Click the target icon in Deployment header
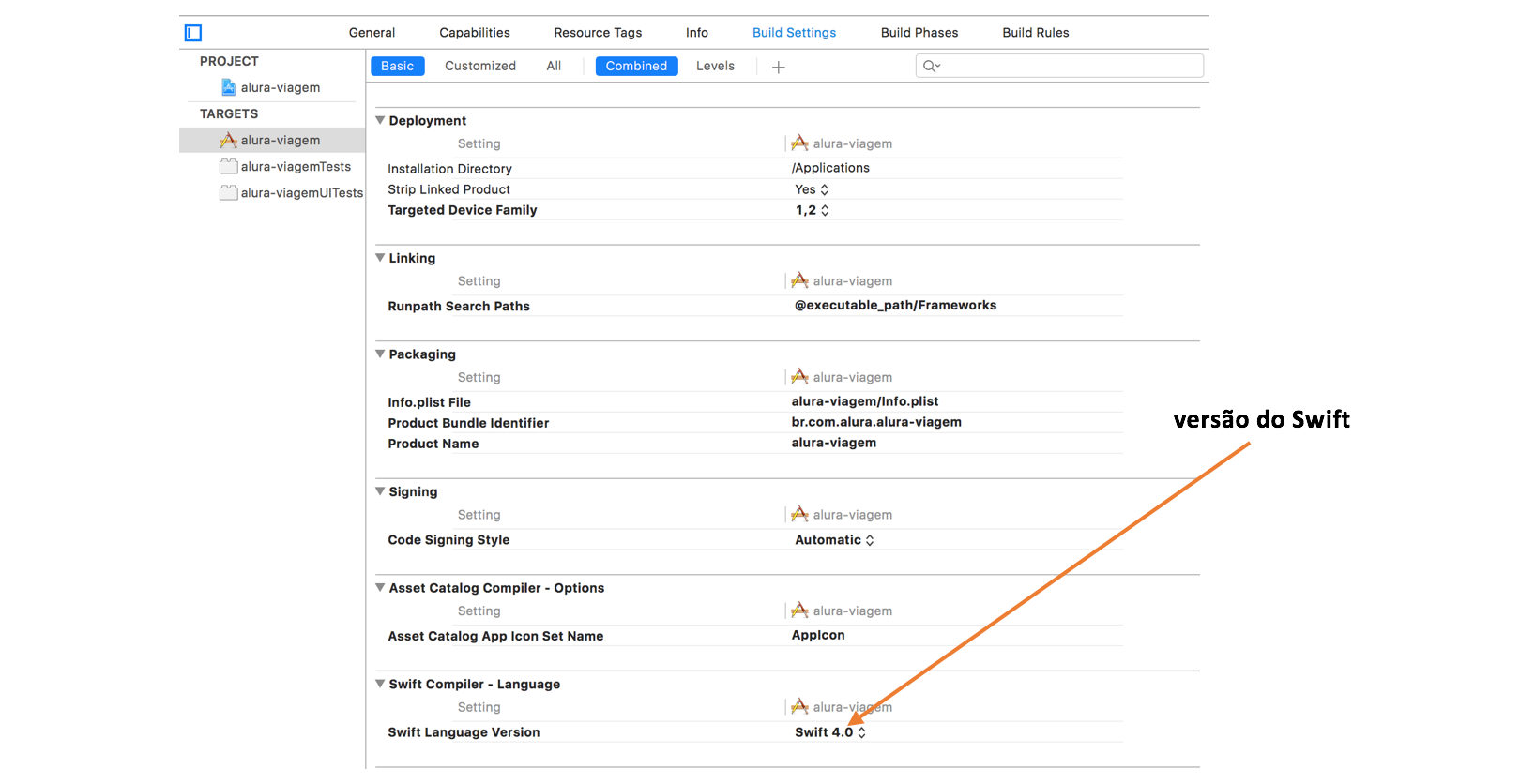Viewport: 1535px width, 784px height. 799,143
